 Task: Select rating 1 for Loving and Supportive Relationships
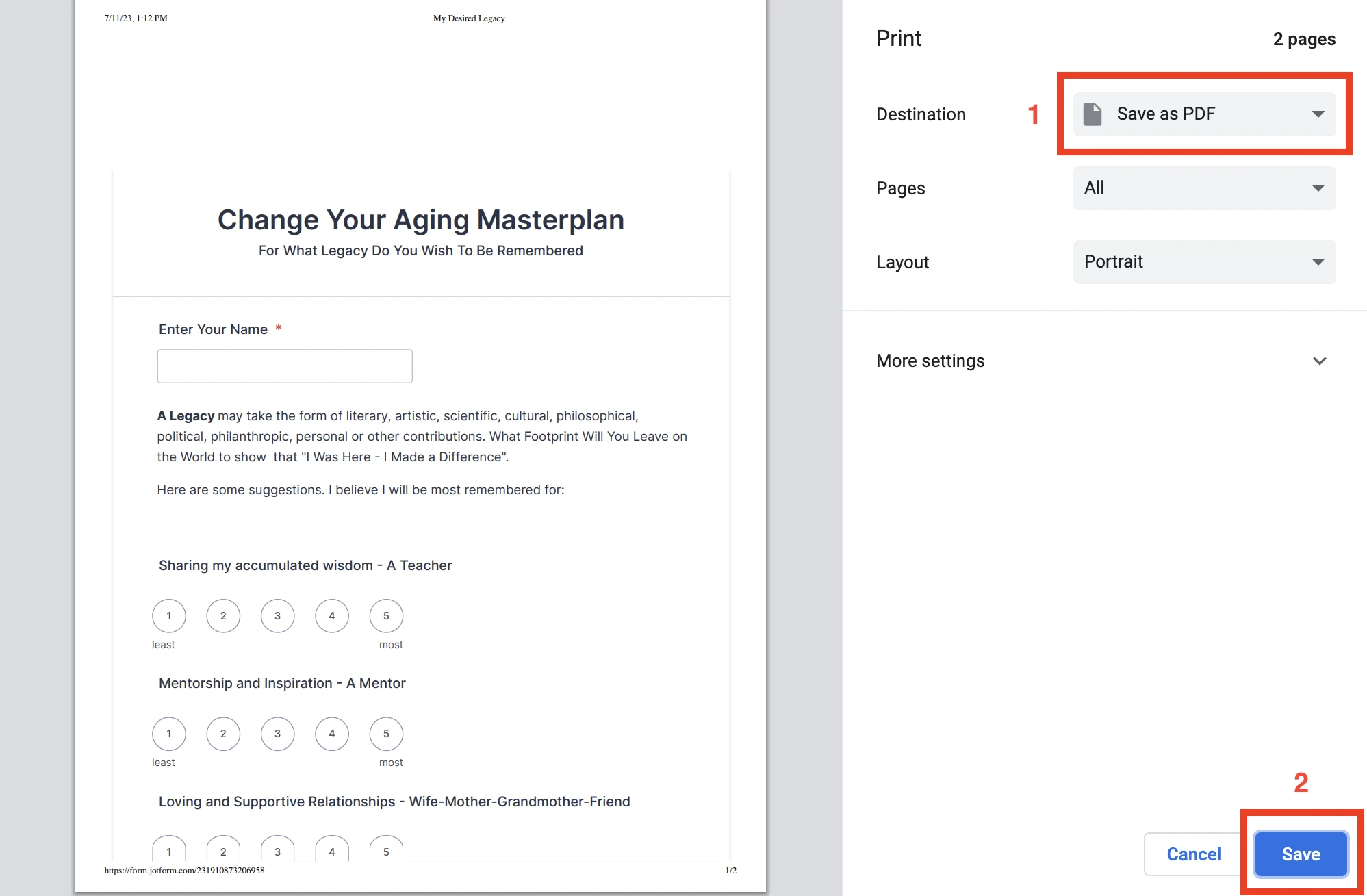(168, 851)
